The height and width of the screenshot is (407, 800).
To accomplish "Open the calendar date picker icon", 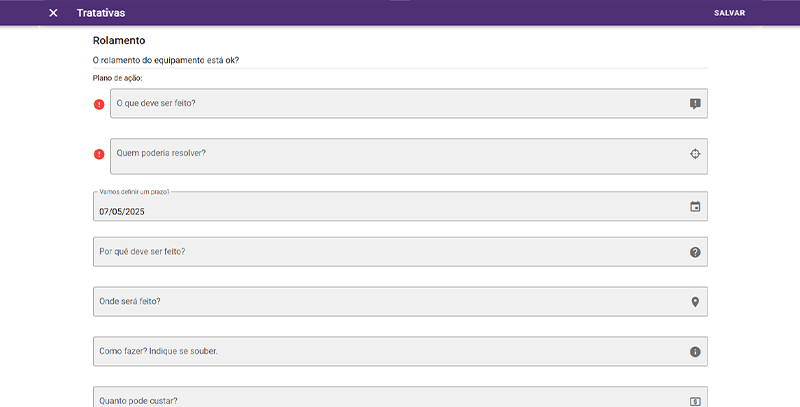I will (695, 207).
